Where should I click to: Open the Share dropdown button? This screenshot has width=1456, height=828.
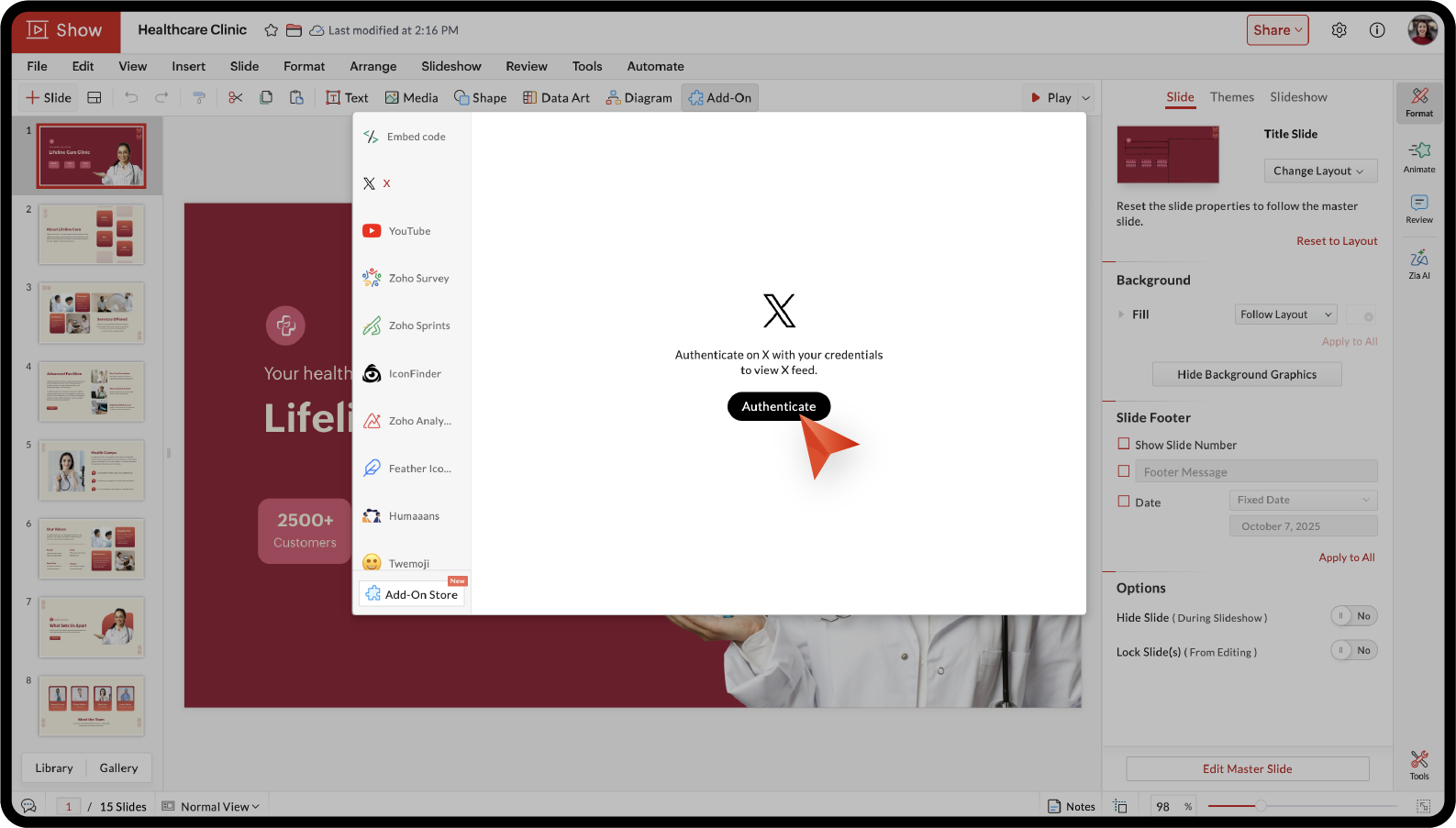pyautogui.click(x=1278, y=30)
